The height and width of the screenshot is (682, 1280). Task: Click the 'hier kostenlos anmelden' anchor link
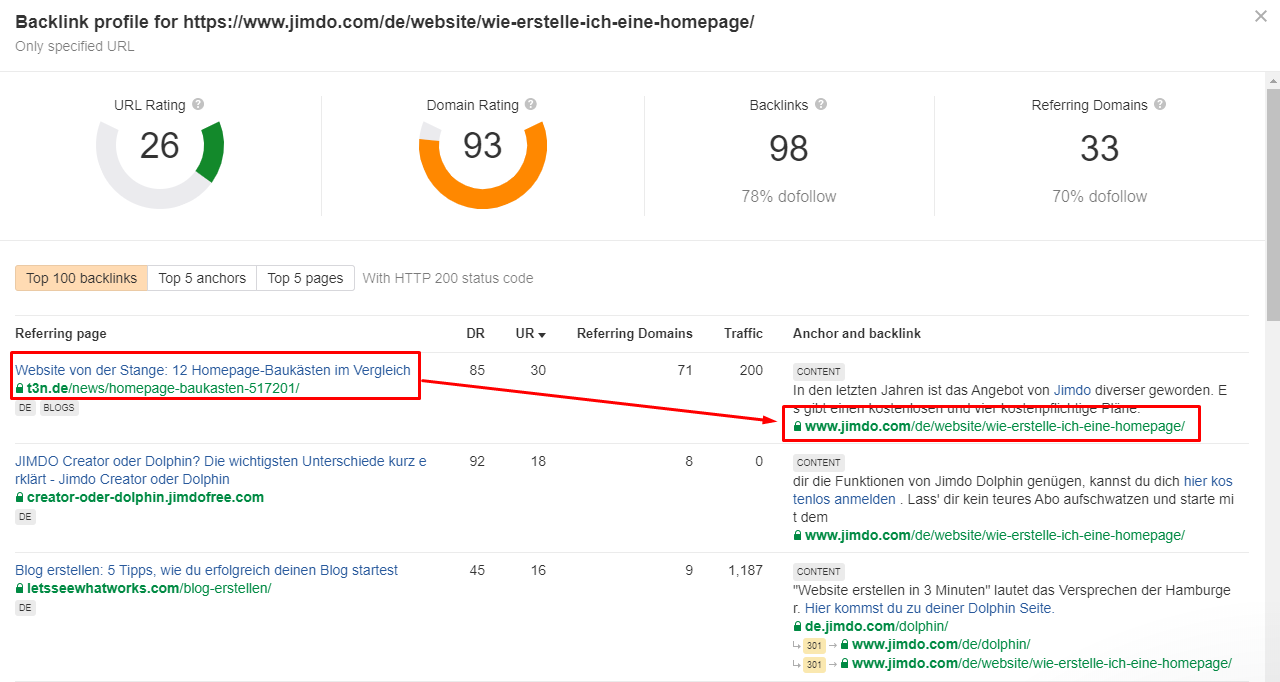(1013, 489)
